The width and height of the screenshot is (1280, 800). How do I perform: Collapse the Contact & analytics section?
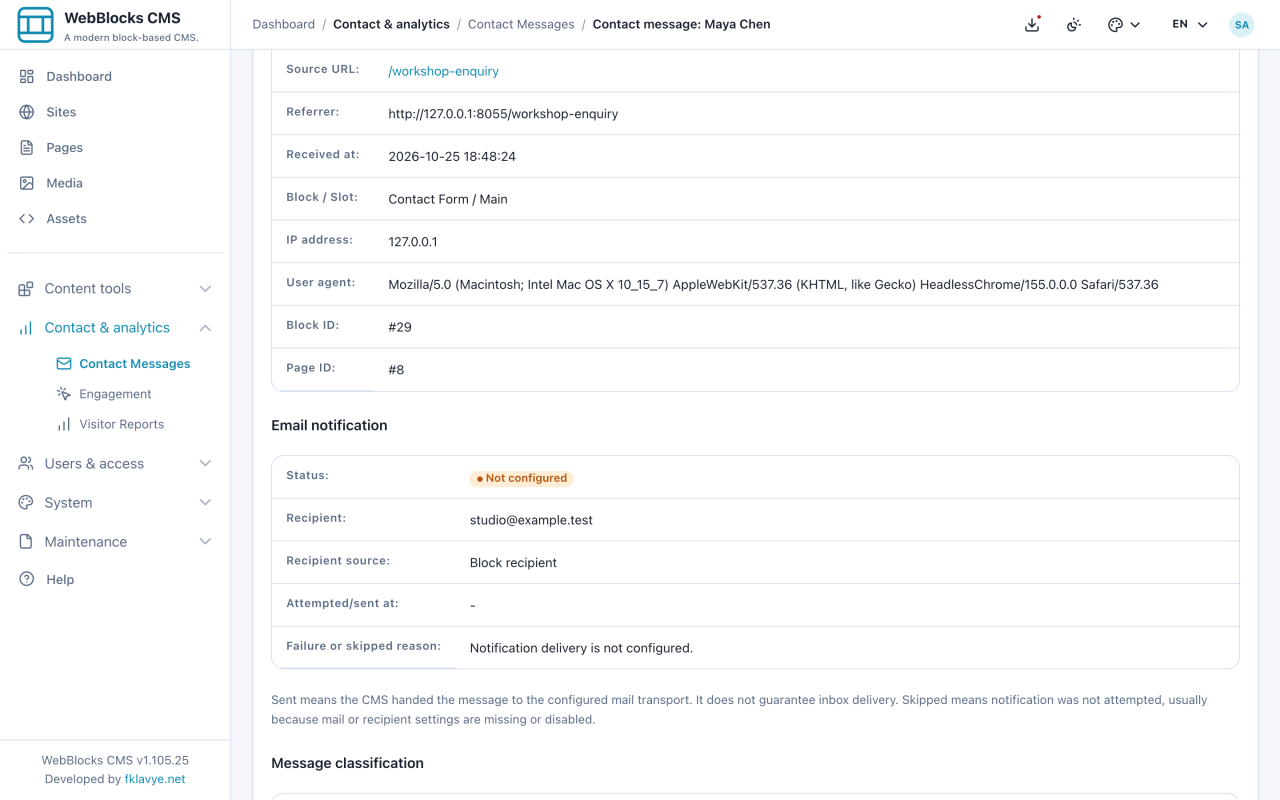[x=115, y=328]
